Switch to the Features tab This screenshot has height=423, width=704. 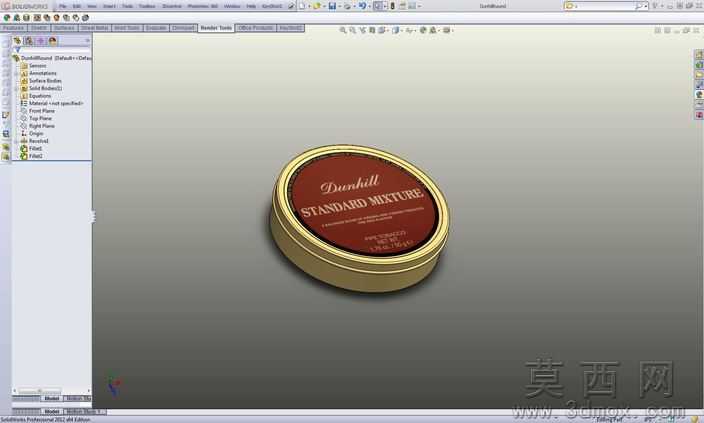point(13,28)
